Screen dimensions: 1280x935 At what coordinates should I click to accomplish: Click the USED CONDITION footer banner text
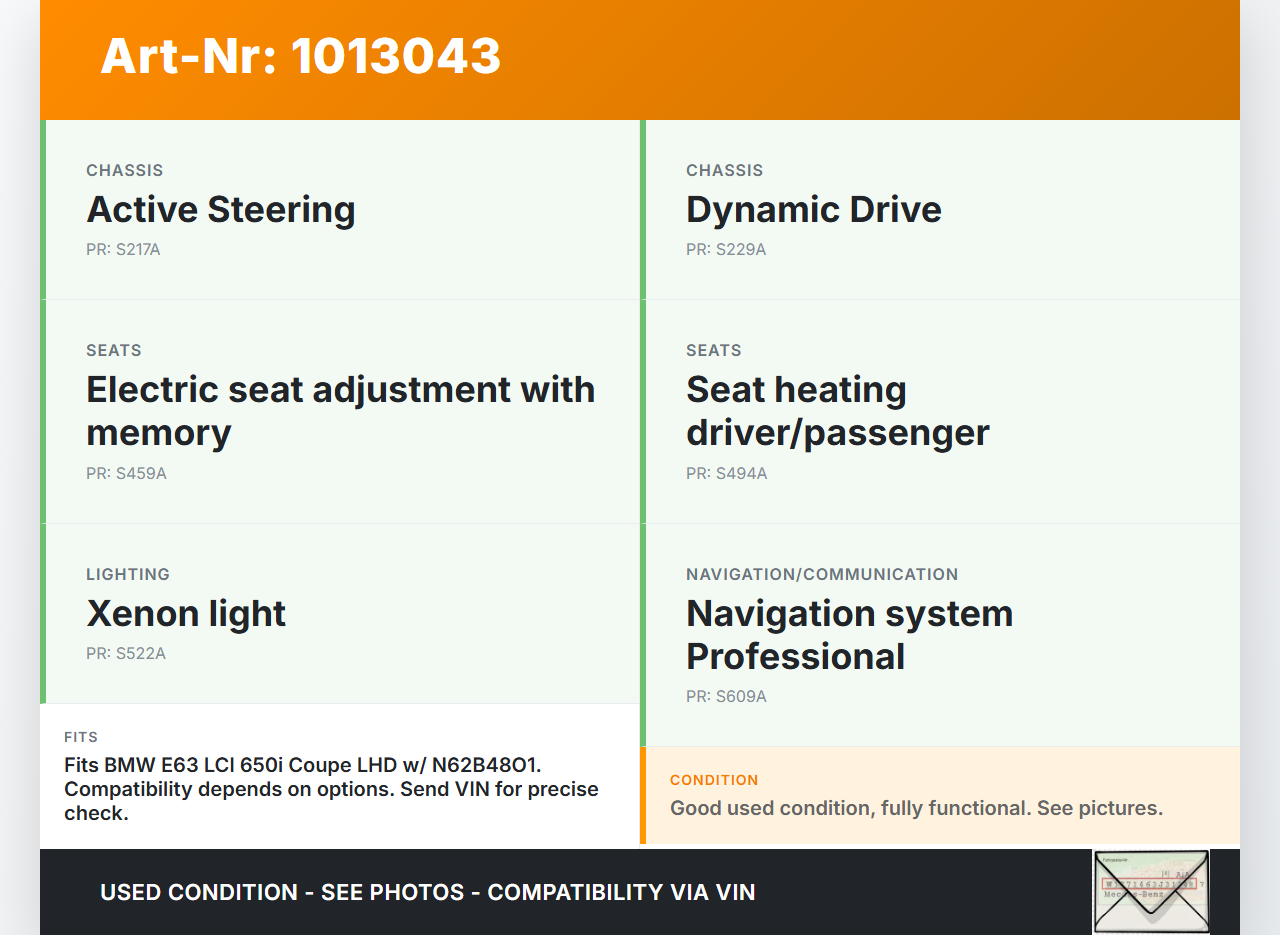427,892
